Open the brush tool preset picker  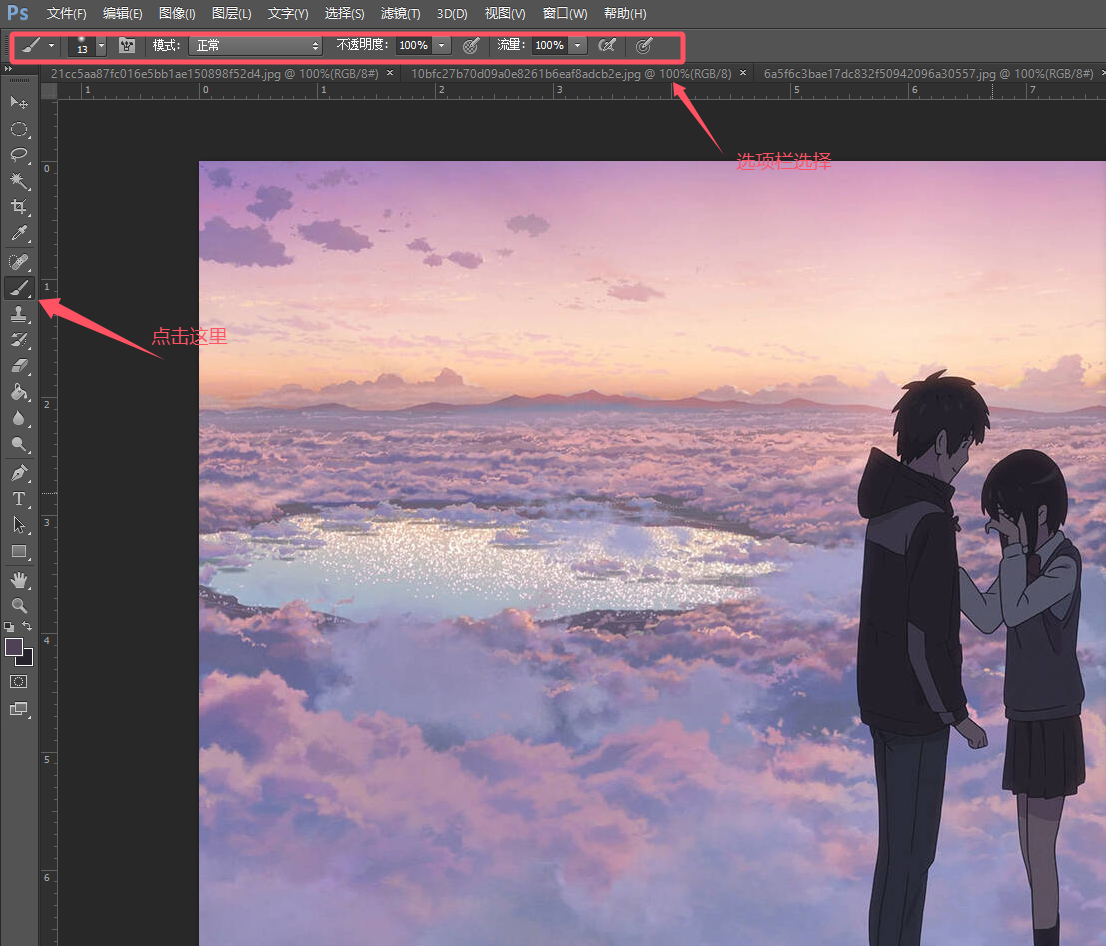(x=30, y=46)
